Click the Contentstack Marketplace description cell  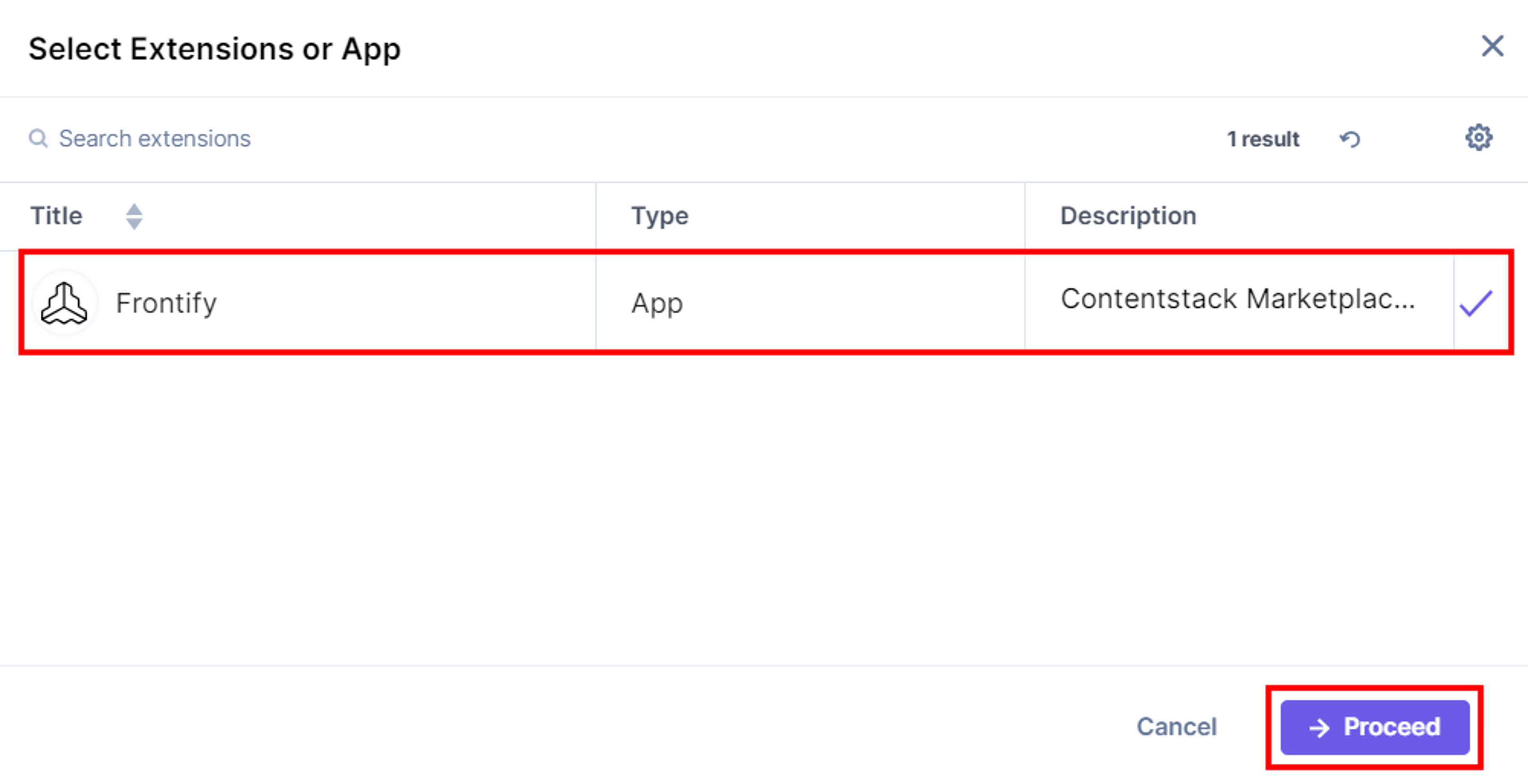point(1238,299)
